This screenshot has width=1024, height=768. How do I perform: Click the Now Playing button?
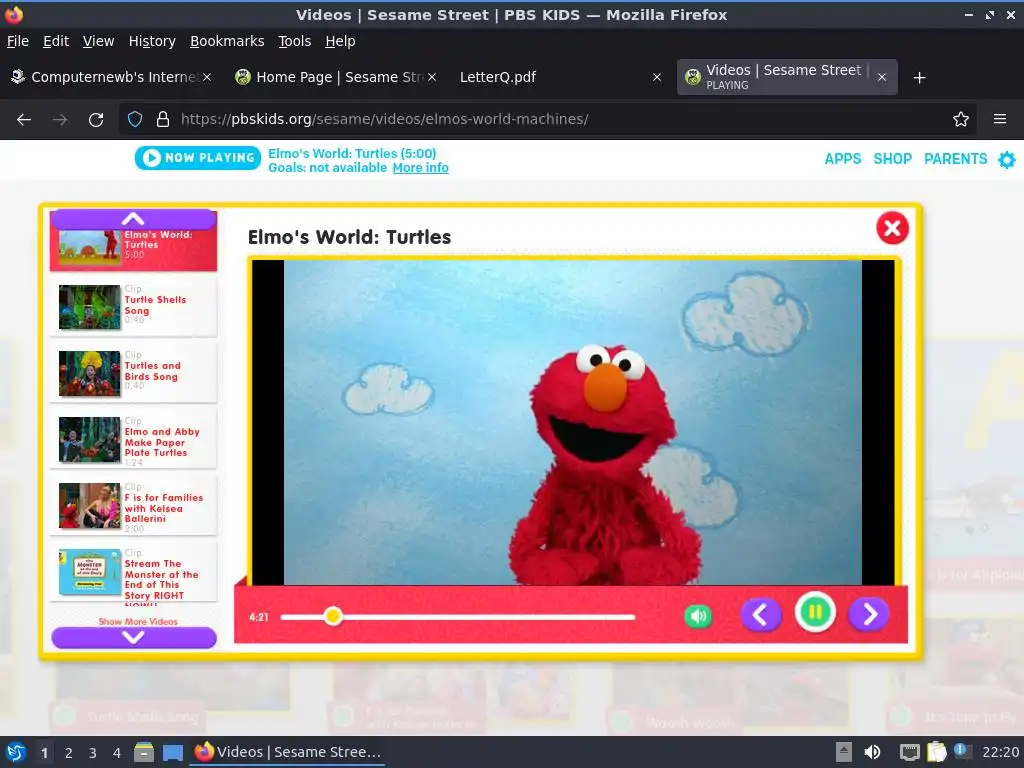(x=198, y=157)
